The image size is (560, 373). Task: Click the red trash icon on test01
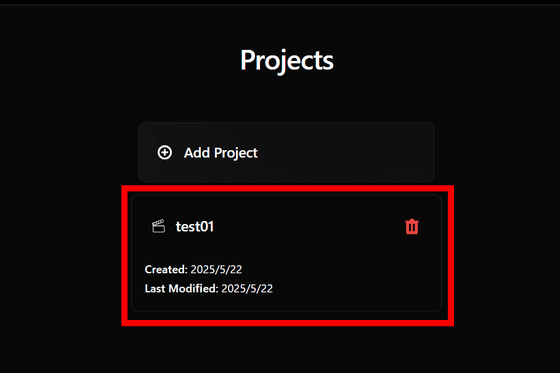coord(412,227)
